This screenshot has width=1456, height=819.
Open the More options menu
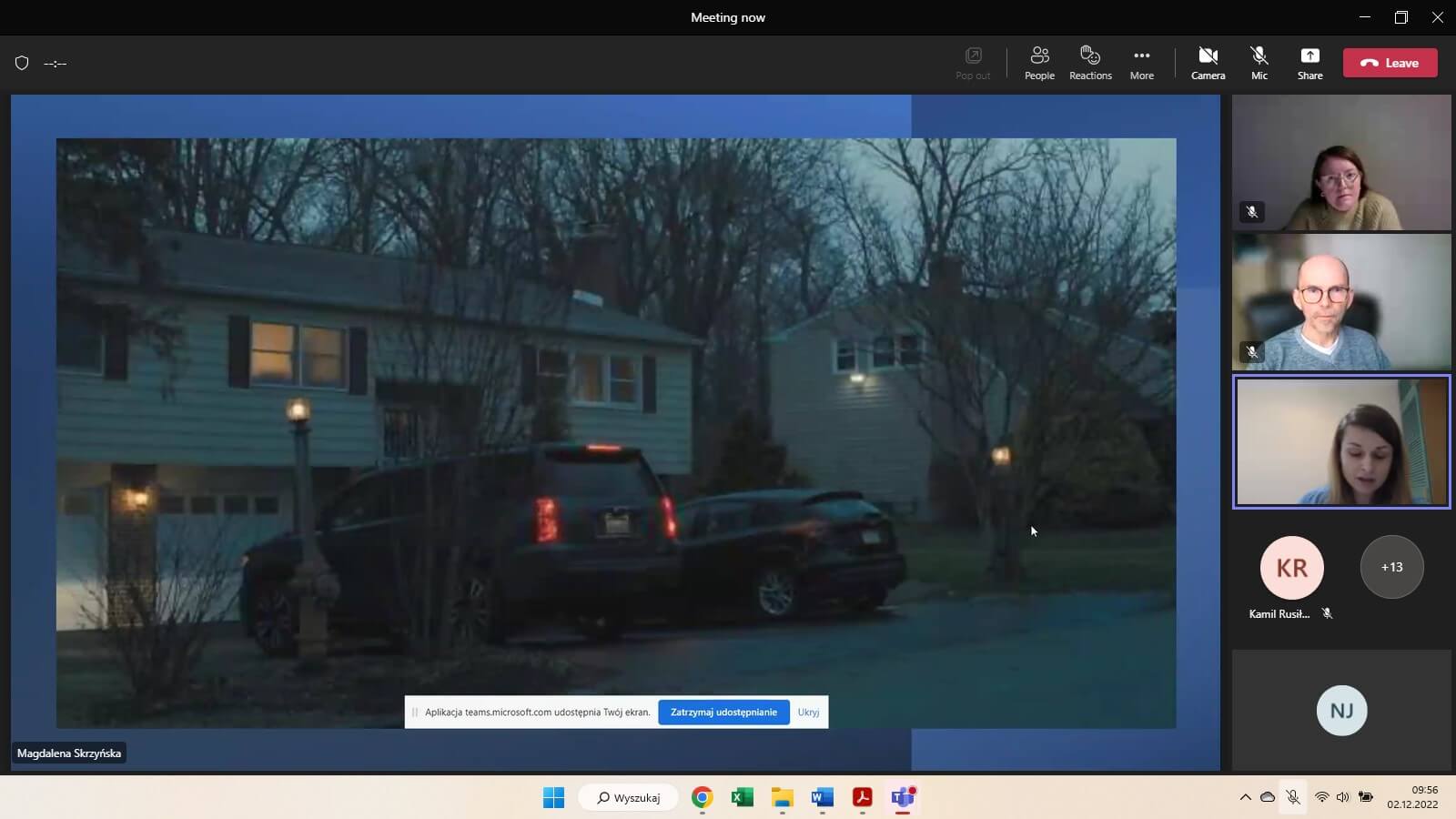tap(1142, 63)
